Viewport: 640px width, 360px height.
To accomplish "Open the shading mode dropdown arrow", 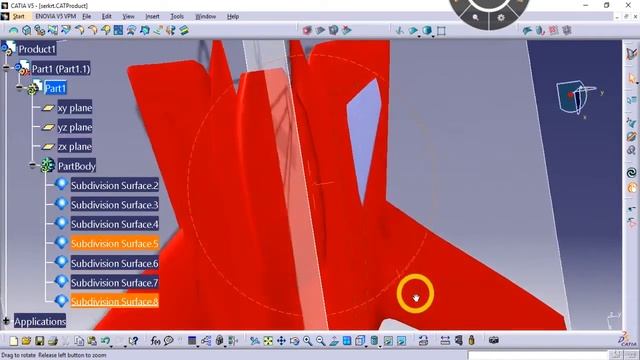I will [380, 346].
